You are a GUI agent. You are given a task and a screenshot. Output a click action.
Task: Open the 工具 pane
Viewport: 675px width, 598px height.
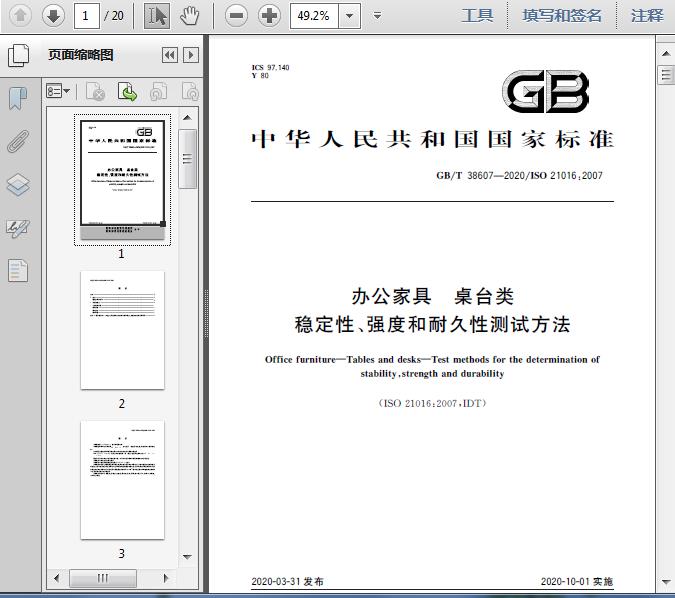coord(477,16)
